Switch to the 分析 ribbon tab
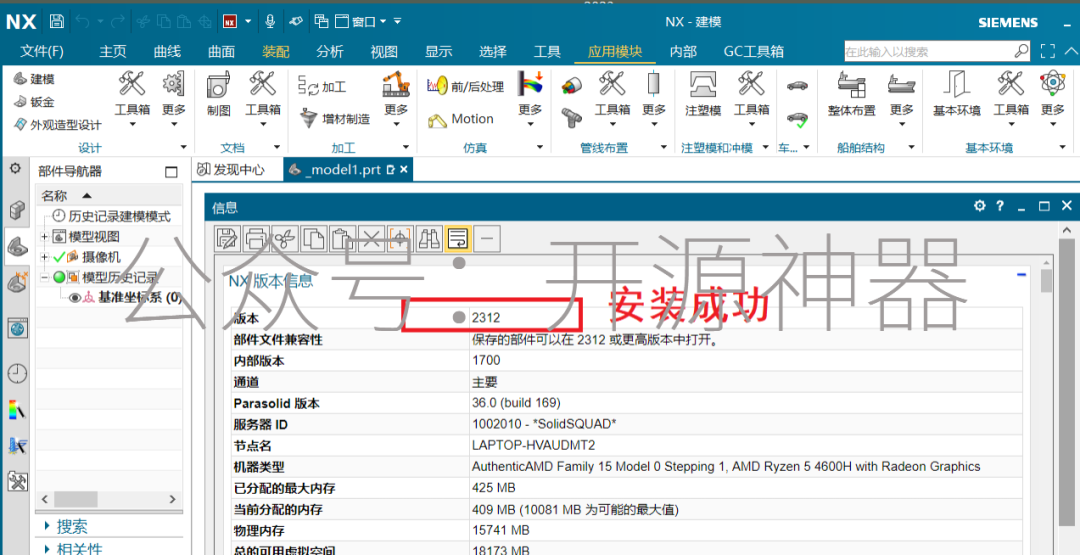The height and width of the screenshot is (555, 1080). point(330,52)
